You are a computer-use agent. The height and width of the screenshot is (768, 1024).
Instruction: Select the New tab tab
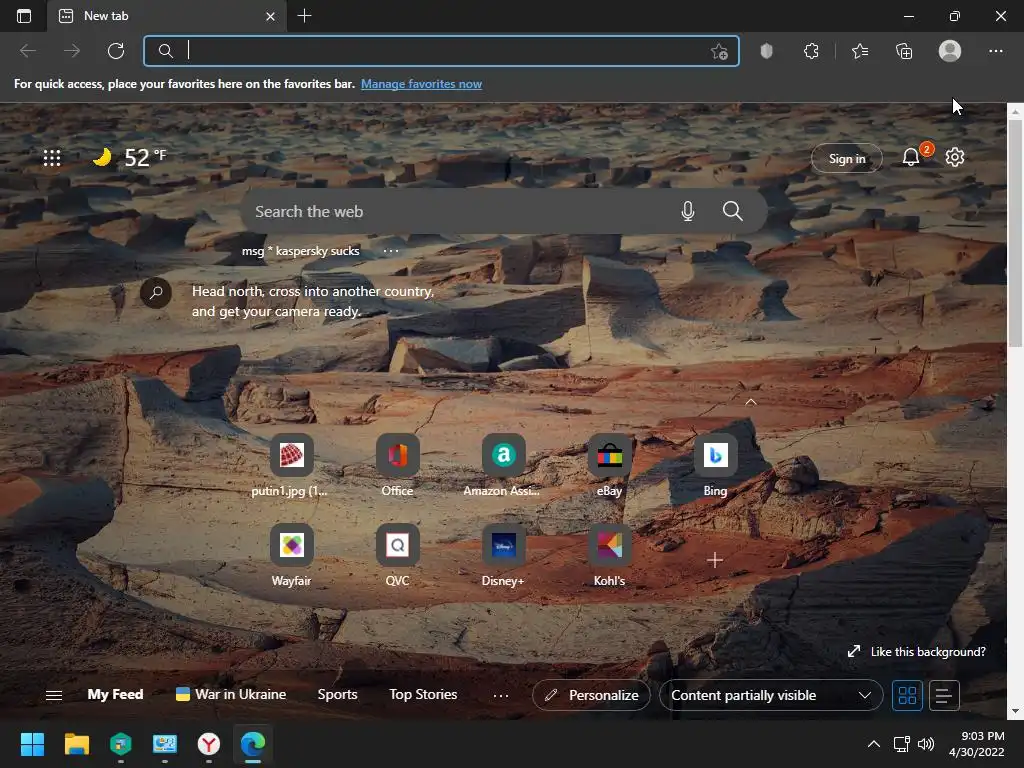(x=167, y=16)
